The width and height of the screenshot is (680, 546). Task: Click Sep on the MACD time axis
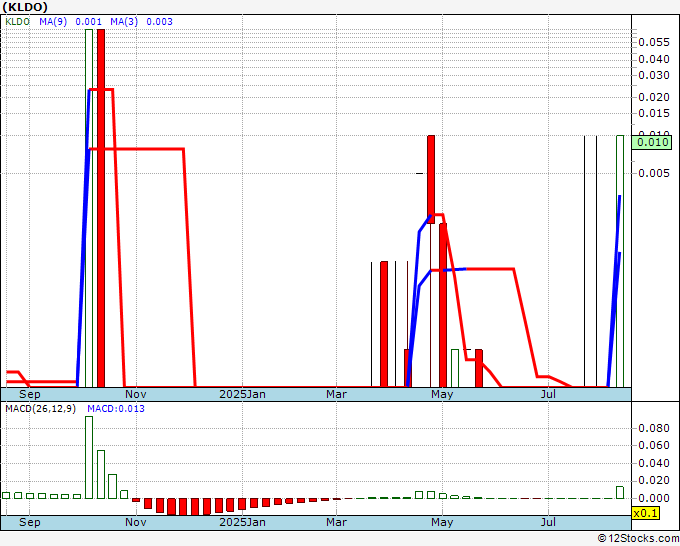[29, 522]
